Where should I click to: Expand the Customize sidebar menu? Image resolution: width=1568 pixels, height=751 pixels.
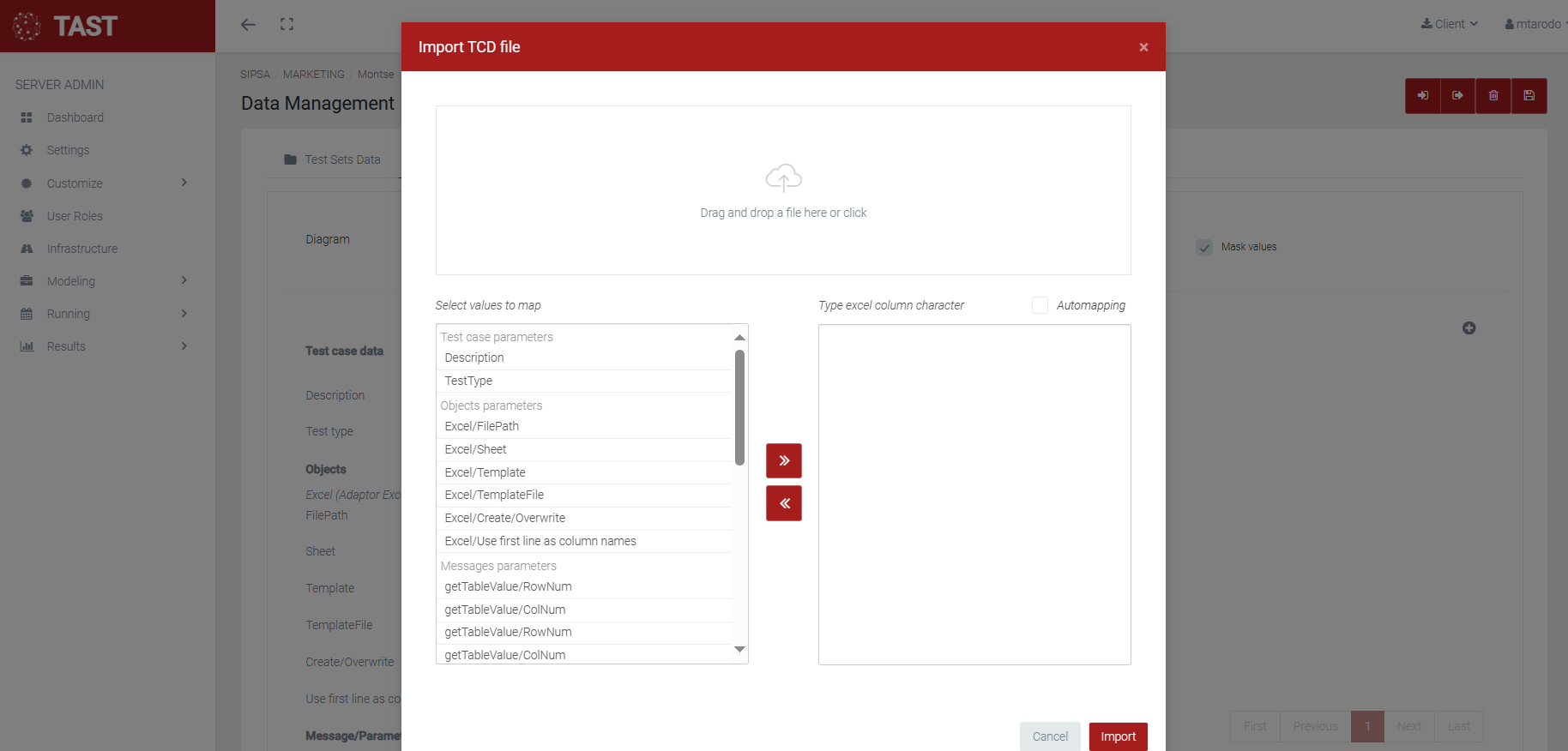pyautogui.click(x=103, y=183)
